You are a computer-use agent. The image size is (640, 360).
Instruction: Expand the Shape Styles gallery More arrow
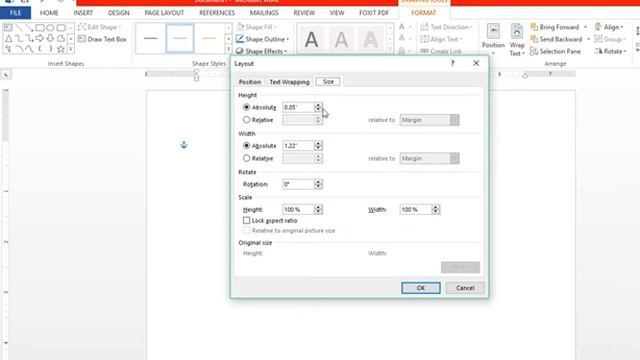[x=228, y=49]
